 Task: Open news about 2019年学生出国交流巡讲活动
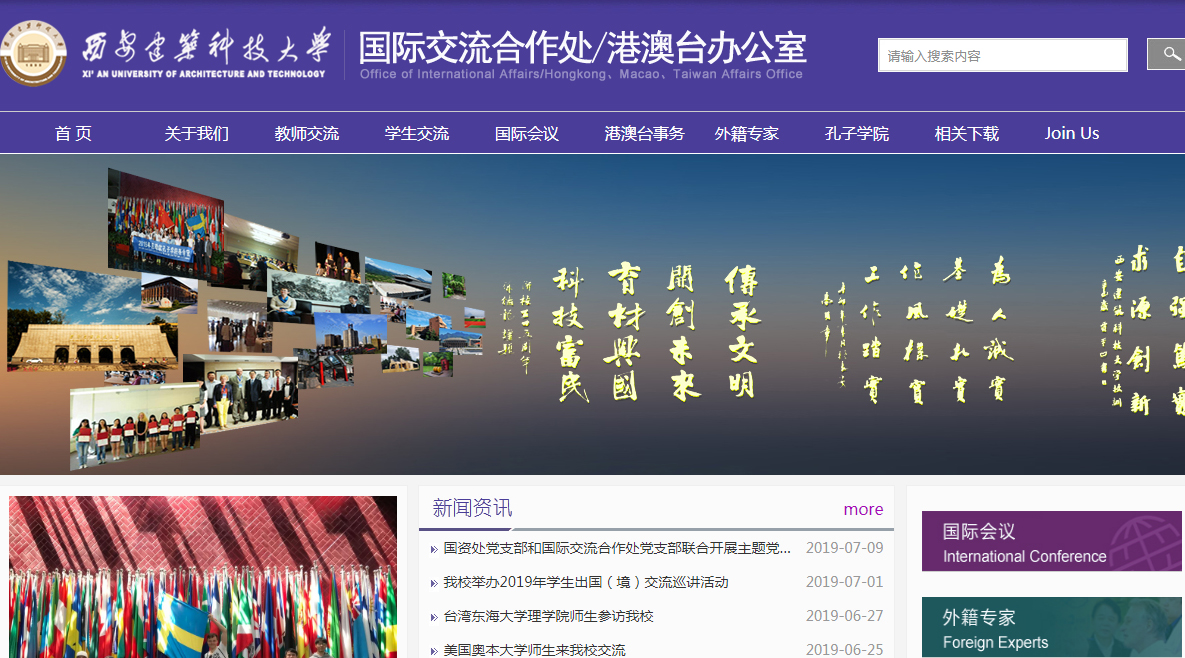click(x=586, y=582)
